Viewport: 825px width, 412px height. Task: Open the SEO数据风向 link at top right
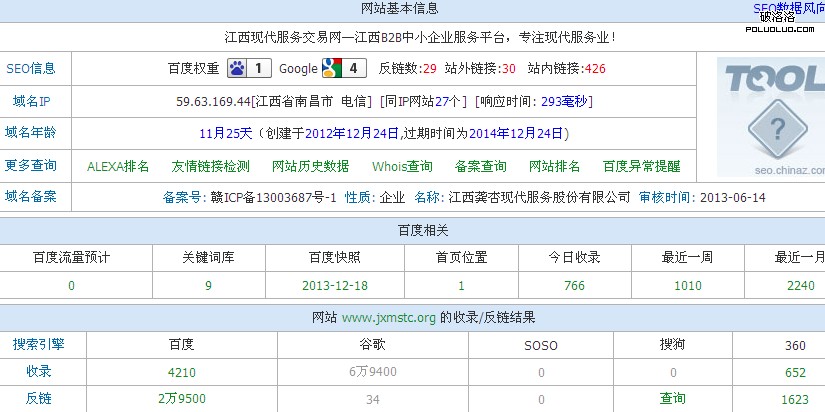[788, 8]
